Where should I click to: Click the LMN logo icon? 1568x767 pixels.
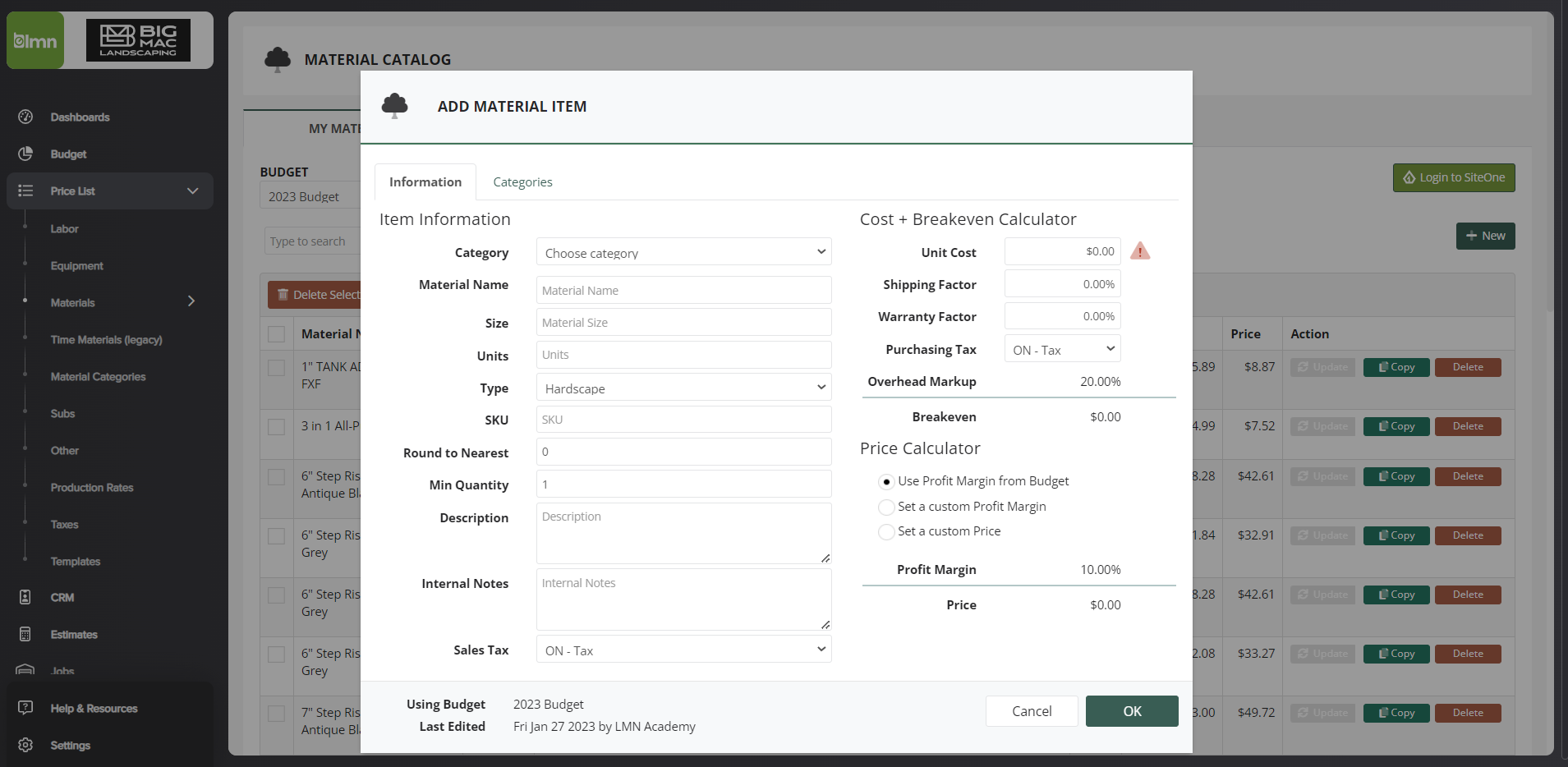pyautogui.click(x=35, y=40)
